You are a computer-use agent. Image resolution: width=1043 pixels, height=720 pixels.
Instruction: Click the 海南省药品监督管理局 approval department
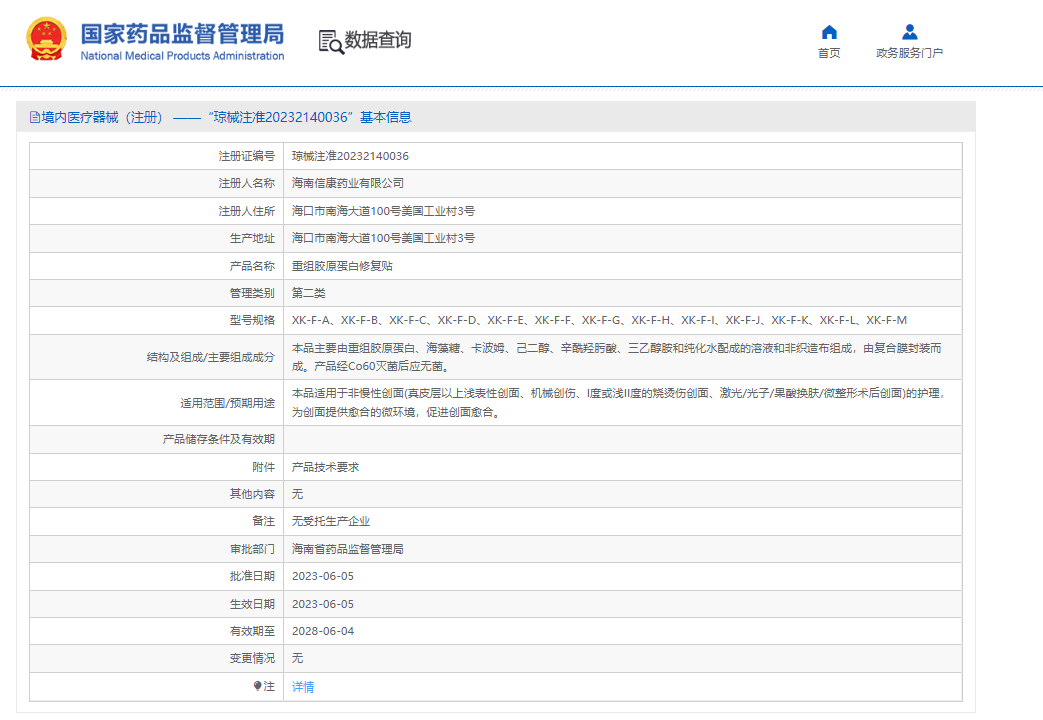pyautogui.click(x=348, y=549)
